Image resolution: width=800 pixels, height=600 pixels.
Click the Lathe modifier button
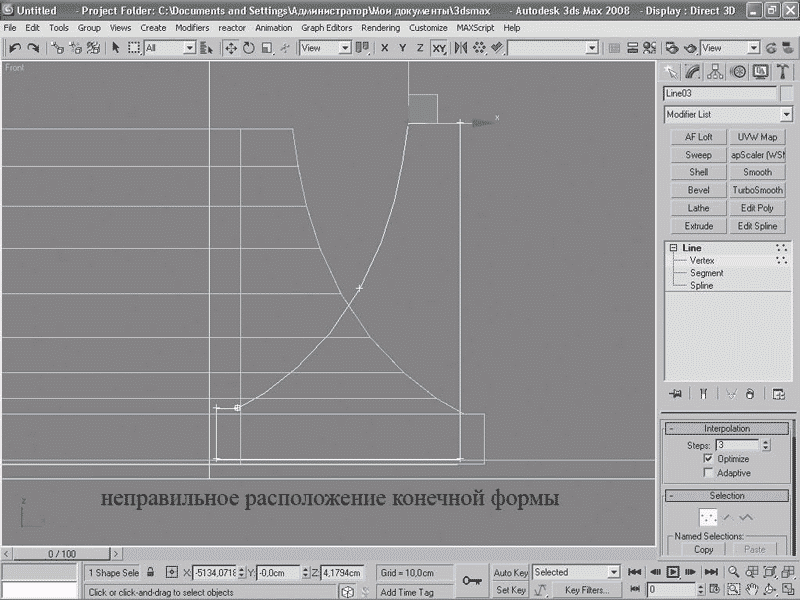[698, 208]
